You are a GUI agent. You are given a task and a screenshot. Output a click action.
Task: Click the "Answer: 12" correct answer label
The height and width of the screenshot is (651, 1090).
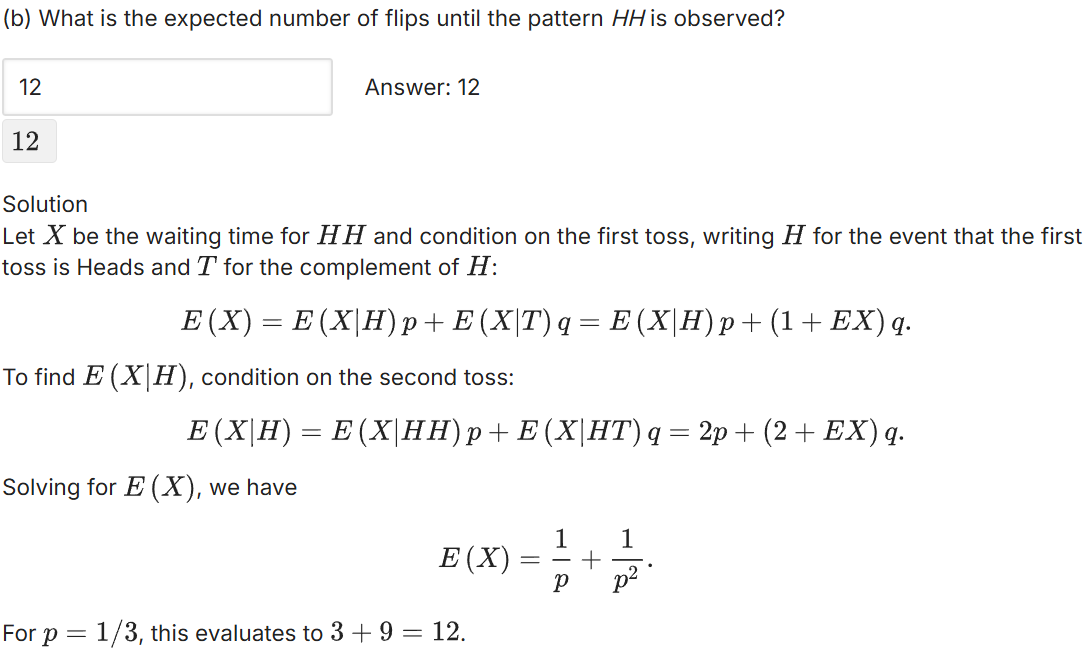click(422, 88)
